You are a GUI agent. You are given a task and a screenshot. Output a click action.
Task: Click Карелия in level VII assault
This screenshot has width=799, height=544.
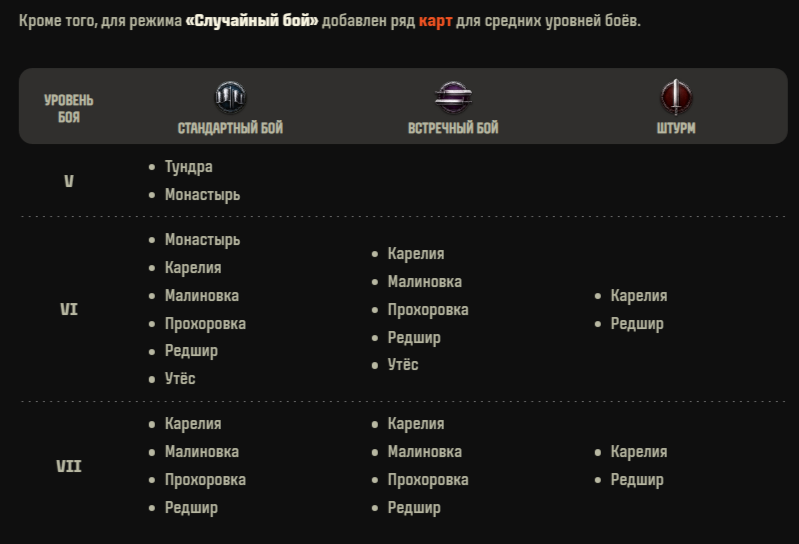pos(639,452)
